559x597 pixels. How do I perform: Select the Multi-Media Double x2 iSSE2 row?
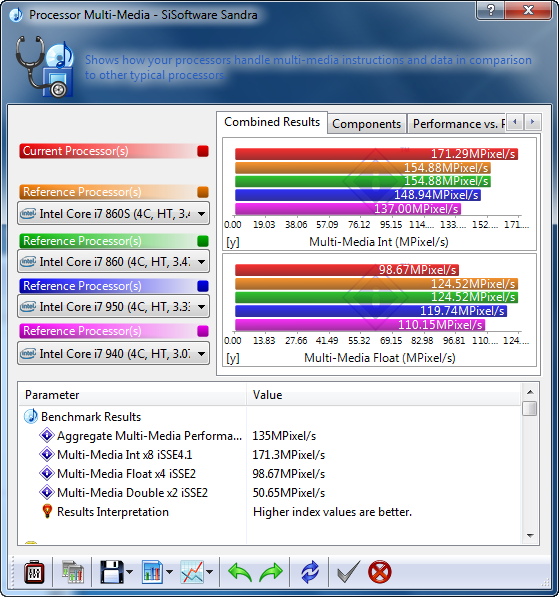point(270,493)
